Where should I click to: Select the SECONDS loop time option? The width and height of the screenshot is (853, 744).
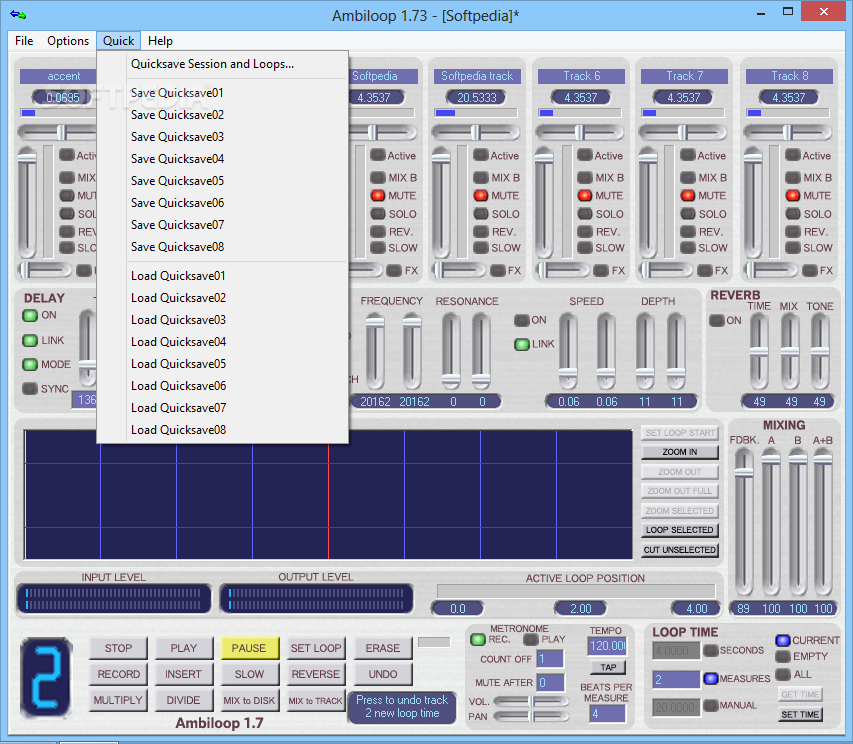click(x=710, y=650)
